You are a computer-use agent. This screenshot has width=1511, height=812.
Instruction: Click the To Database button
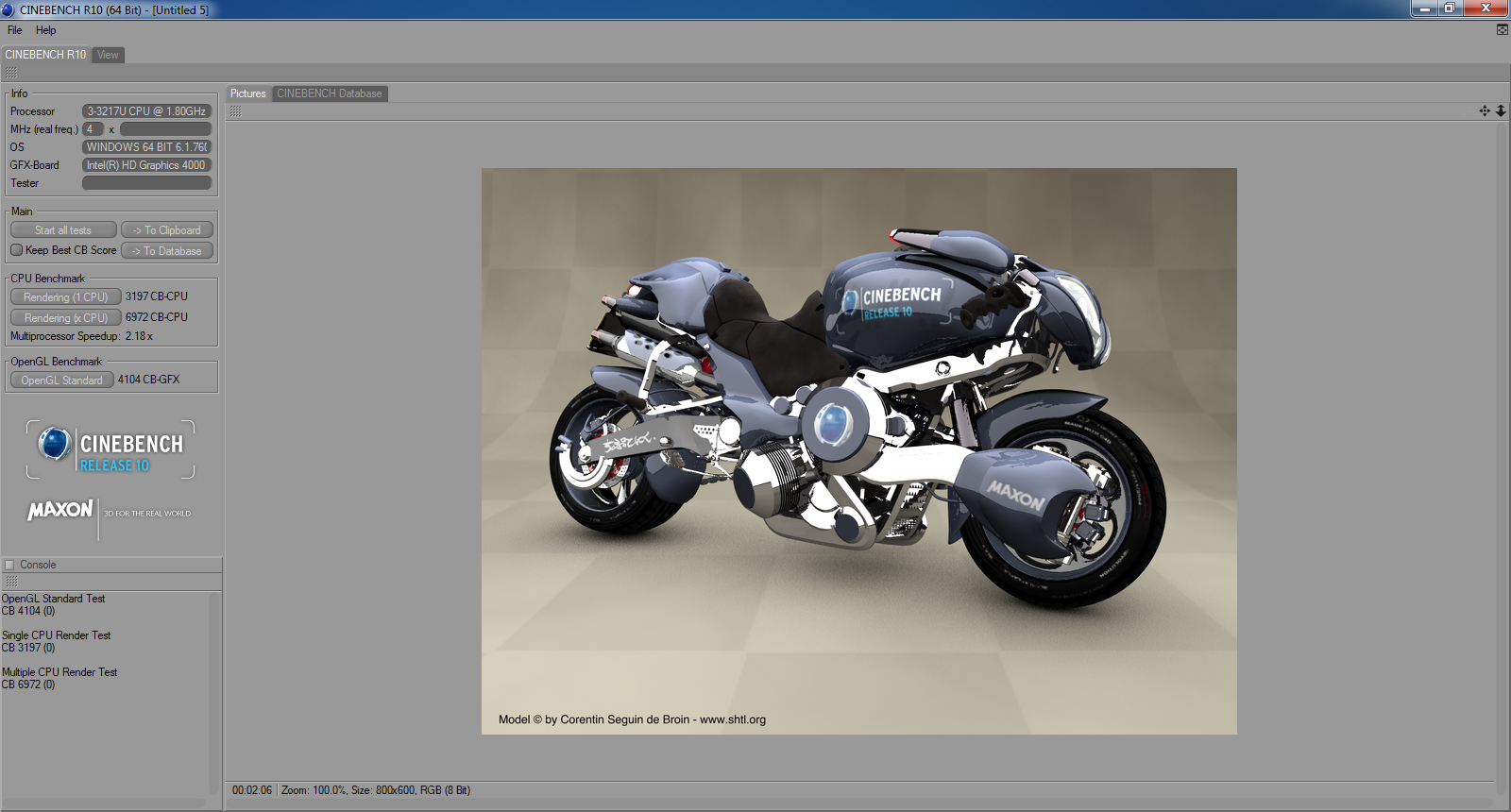tap(167, 251)
